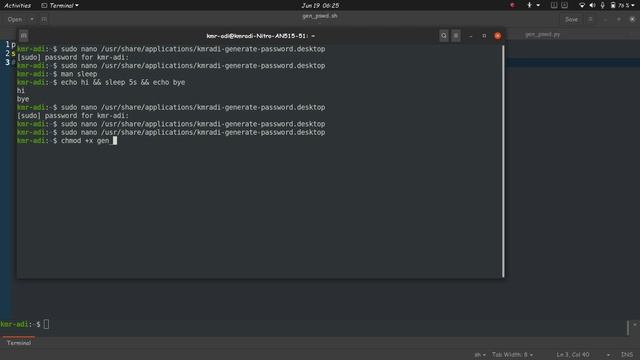Click 'echo hi && sleep 5s && echo bye' line
The width and height of the screenshot is (640, 360).
tap(101, 82)
